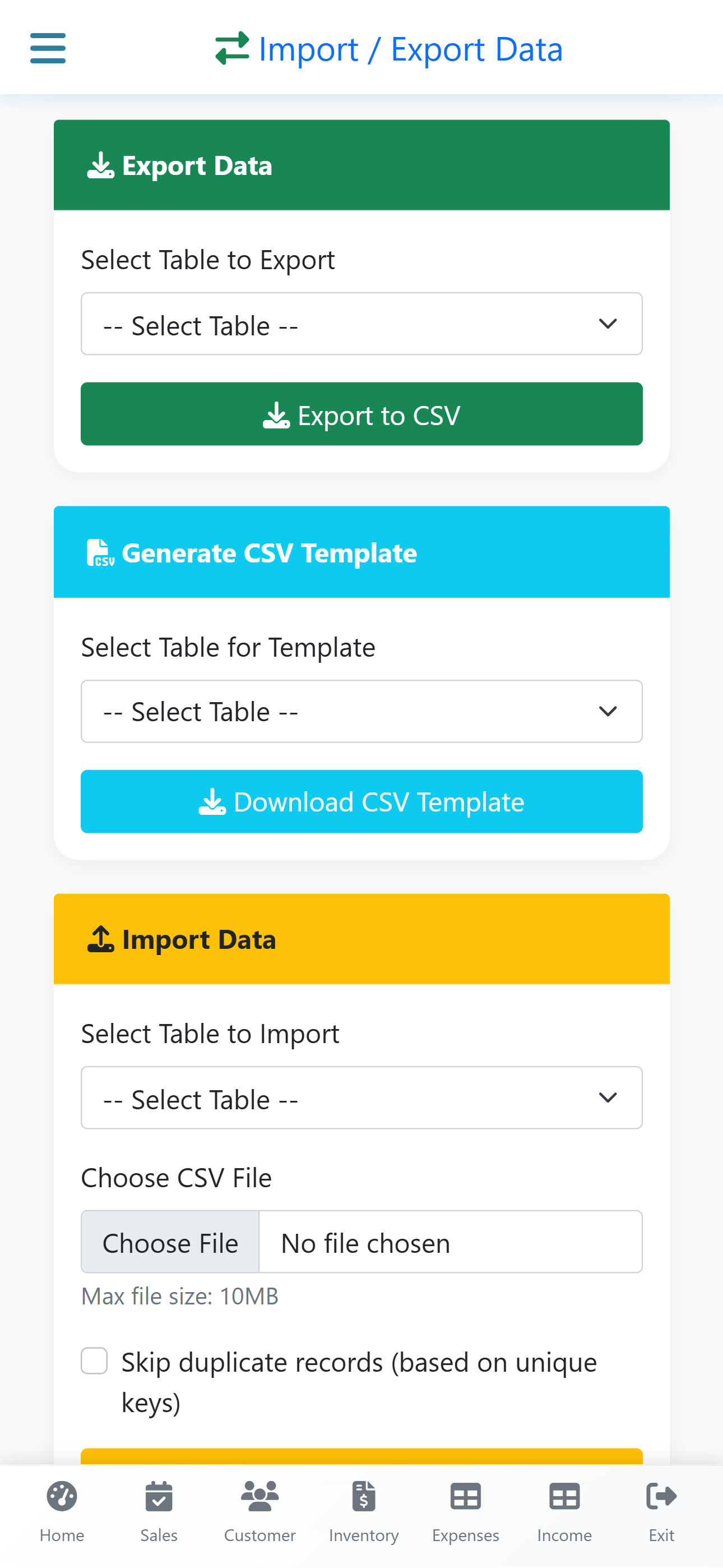Expand the Select Table to Import dropdown
This screenshot has height=1568, width=723.
pos(361,1097)
